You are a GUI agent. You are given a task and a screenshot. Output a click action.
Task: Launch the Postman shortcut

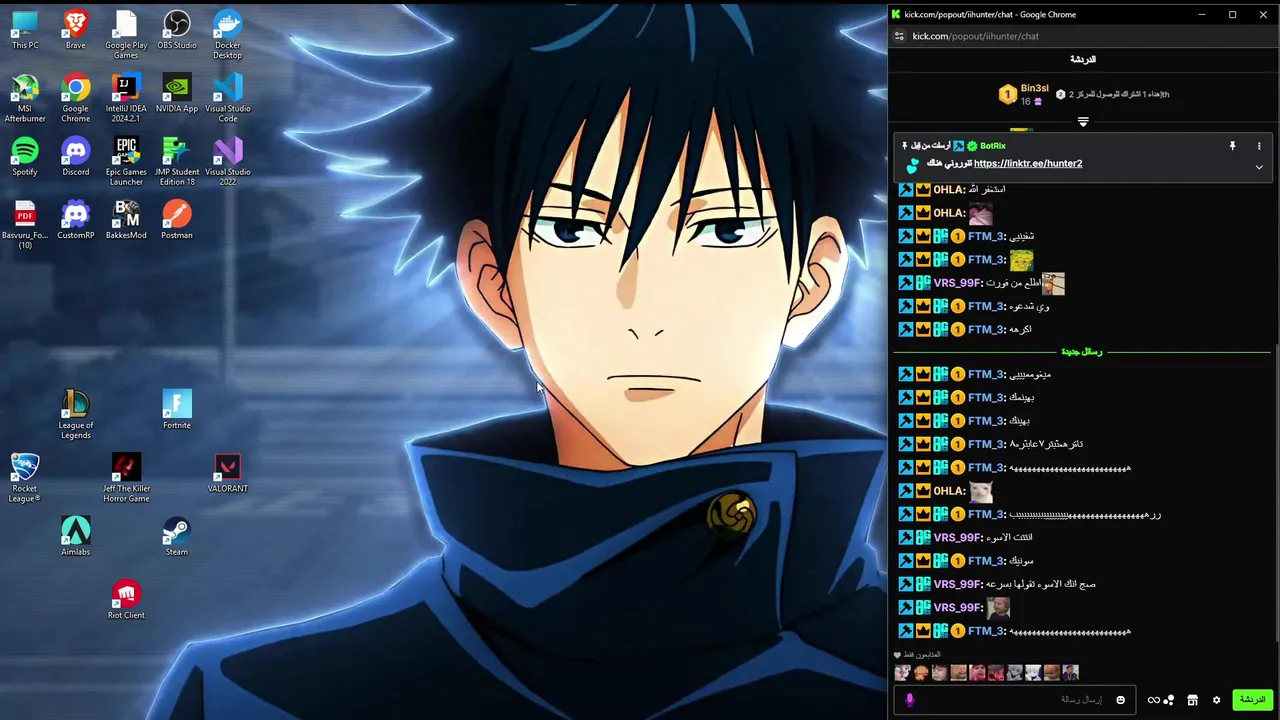pos(177,219)
